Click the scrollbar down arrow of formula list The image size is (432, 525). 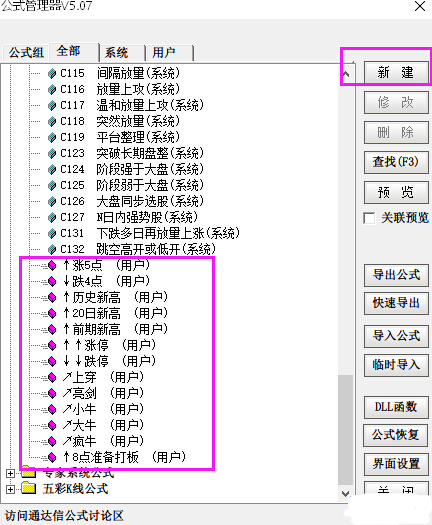pyautogui.click(x=345, y=493)
